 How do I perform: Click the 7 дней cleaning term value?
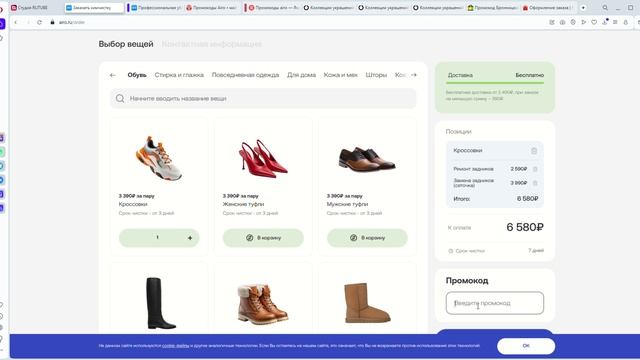(x=536, y=251)
